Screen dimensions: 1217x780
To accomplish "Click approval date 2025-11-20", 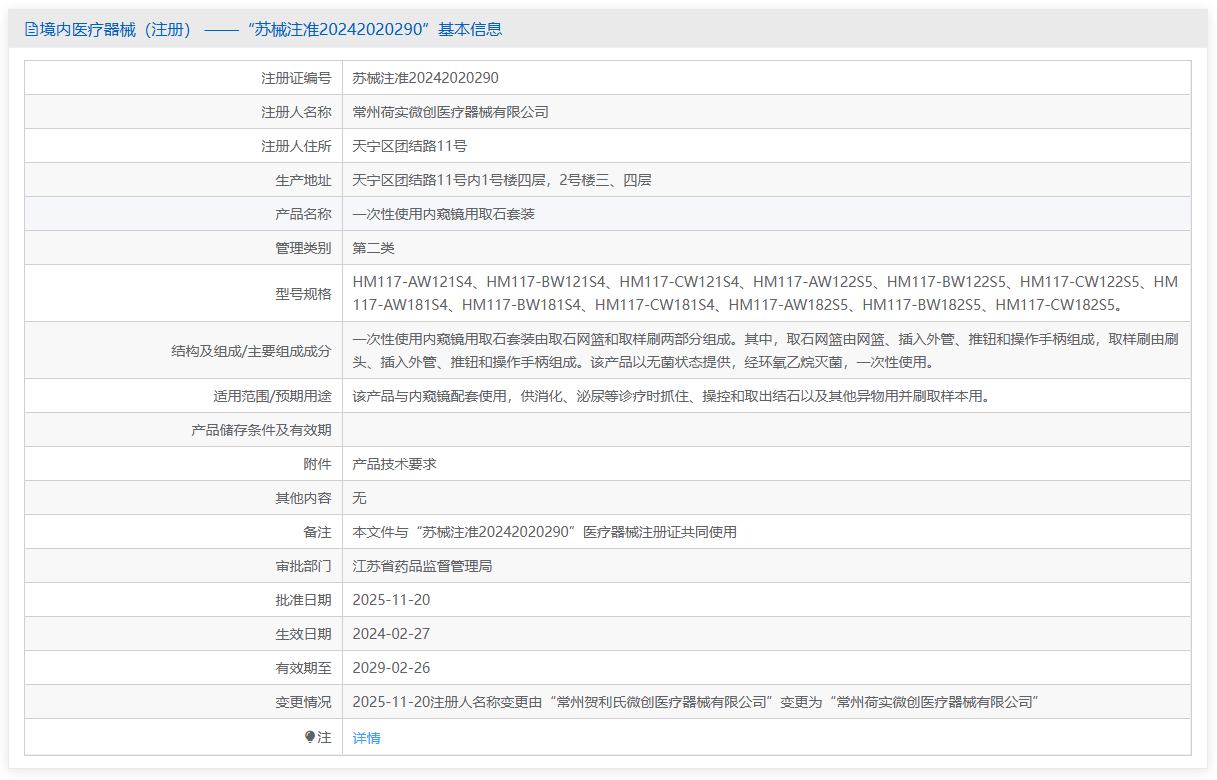I will [x=392, y=600].
